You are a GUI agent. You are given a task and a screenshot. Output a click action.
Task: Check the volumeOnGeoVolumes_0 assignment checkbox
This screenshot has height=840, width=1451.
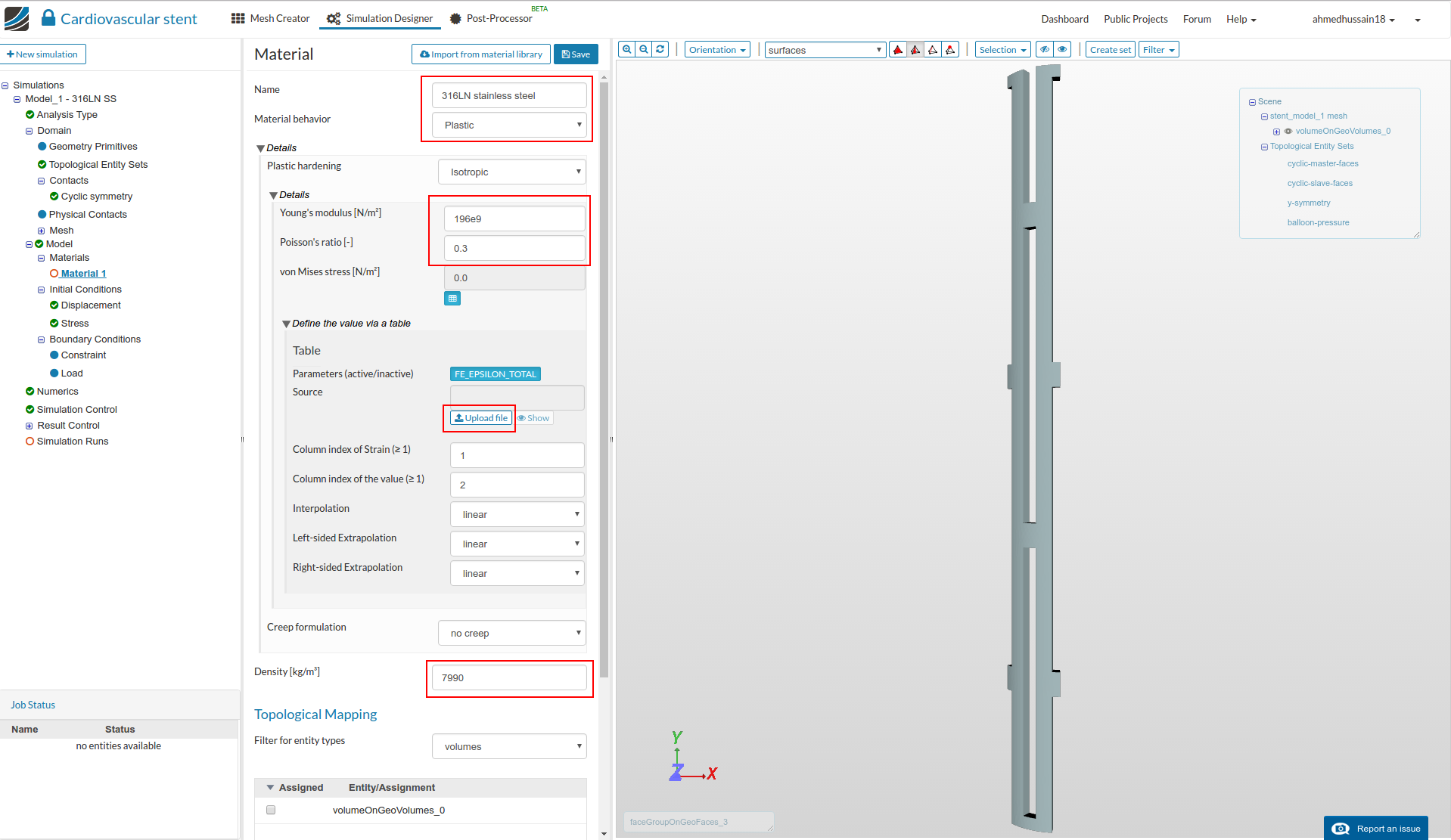click(x=271, y=810)
